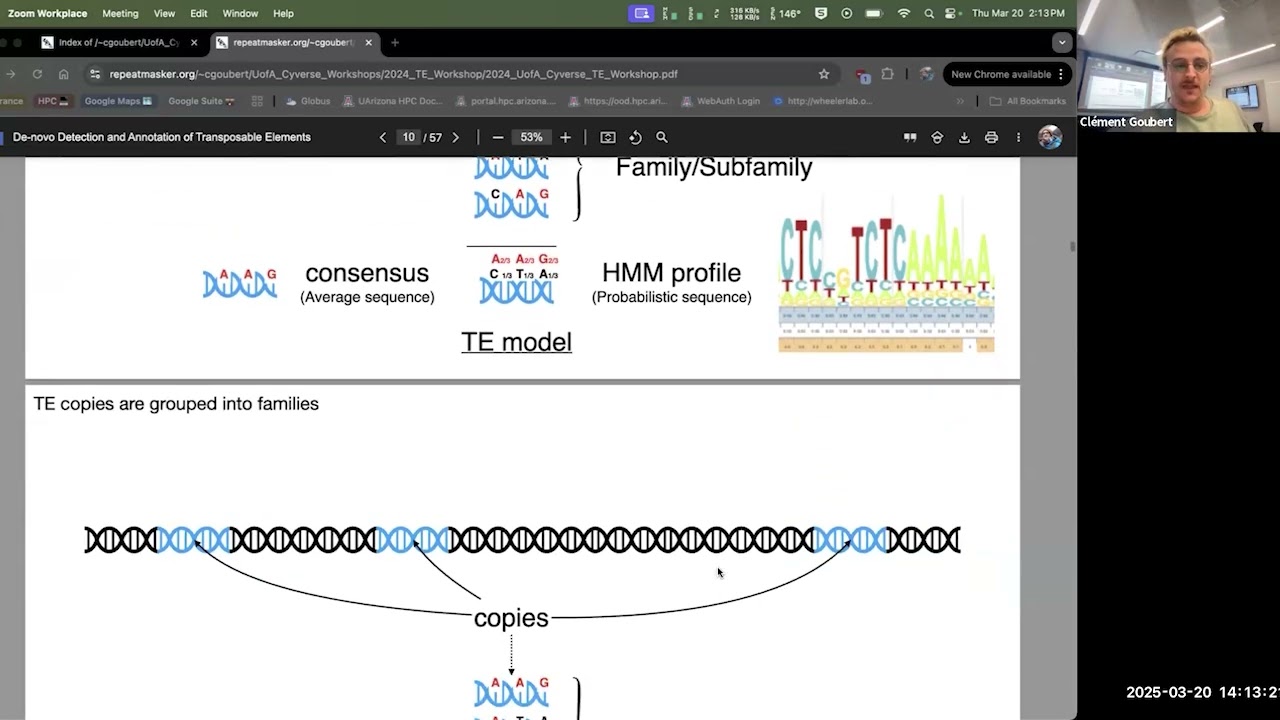Open the Edit menu

tap(199, 13)
